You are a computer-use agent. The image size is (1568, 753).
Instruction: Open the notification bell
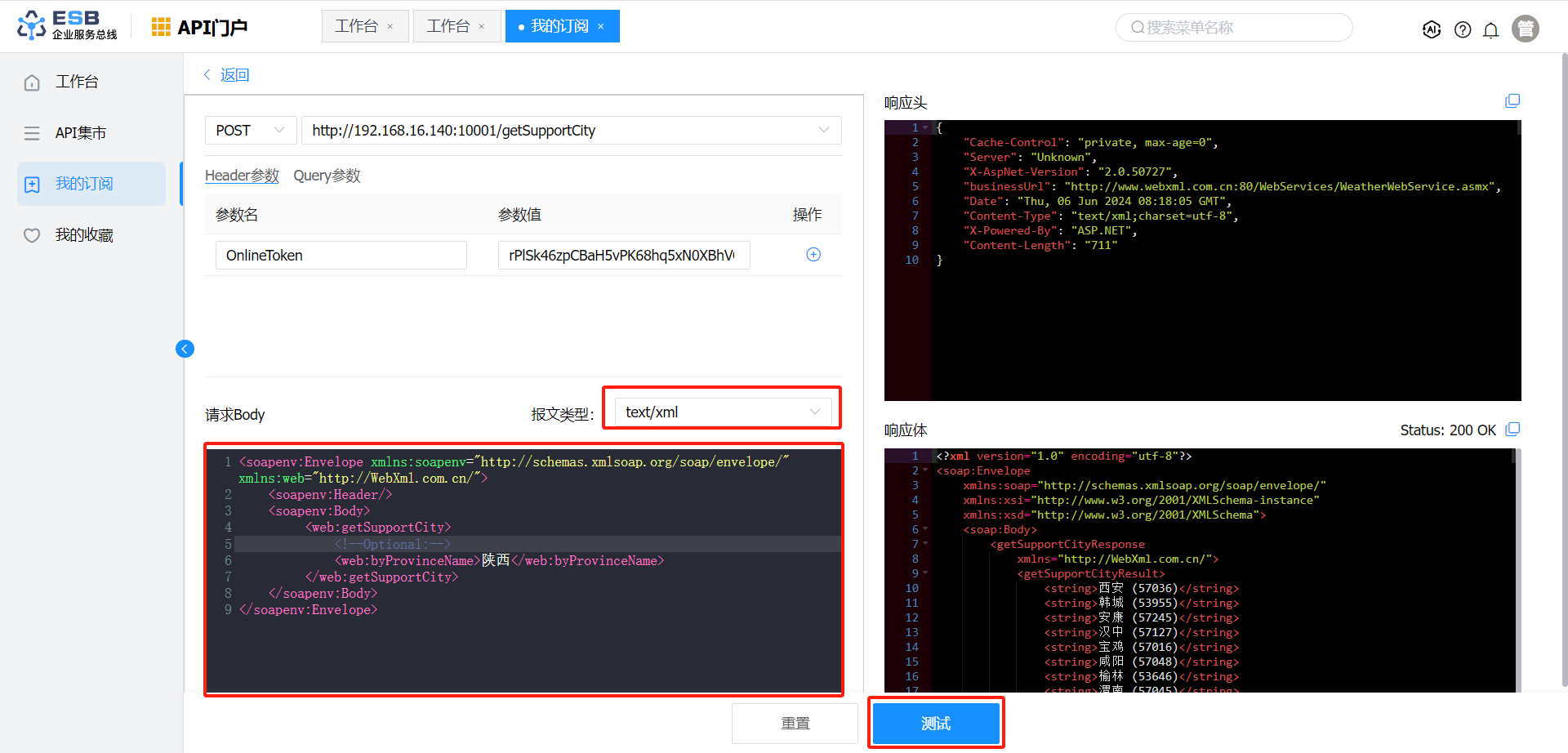tap(1490, 30)
